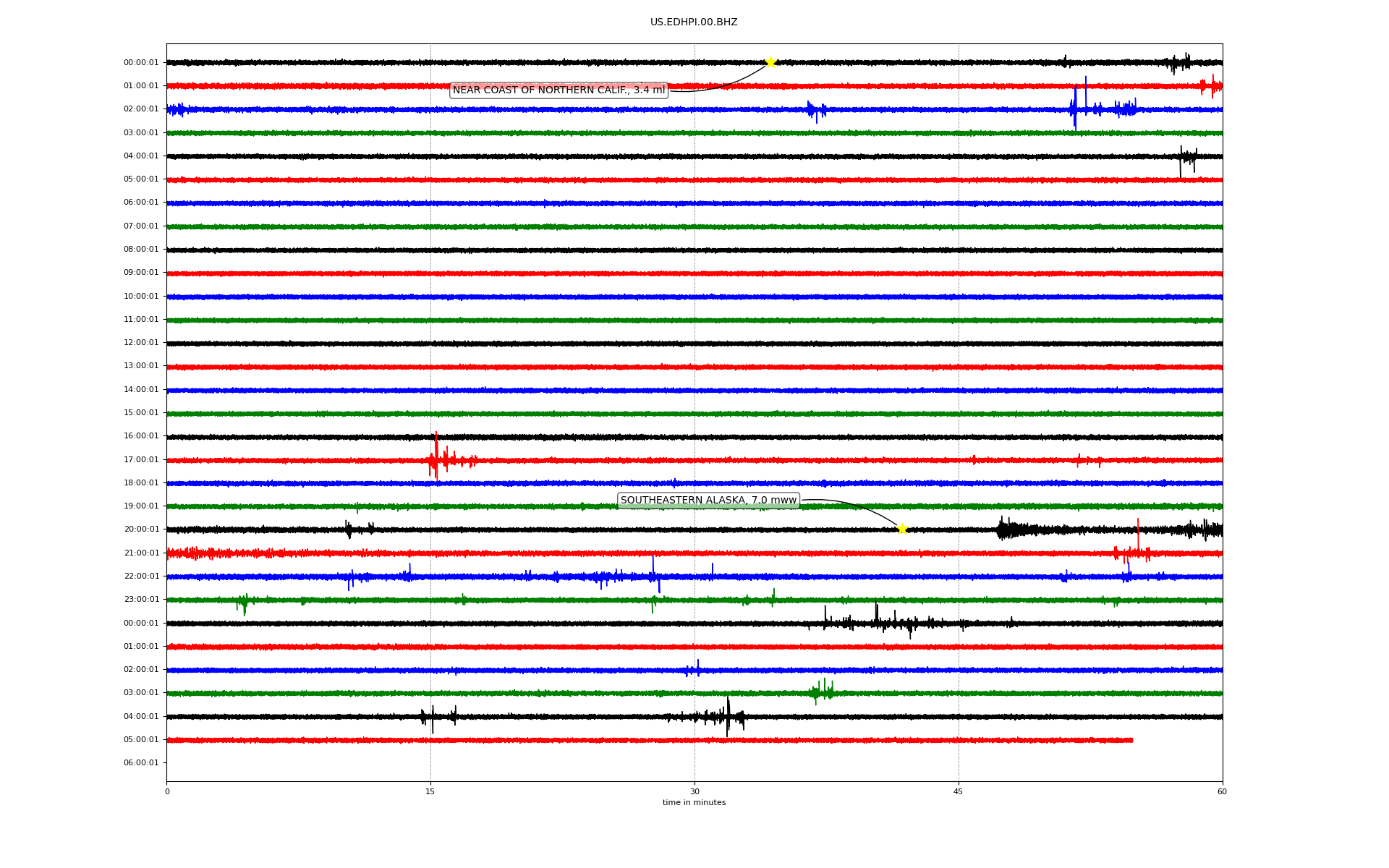
Task: Click the 20:00:01 row time label
Action: [x=141, y=529]
